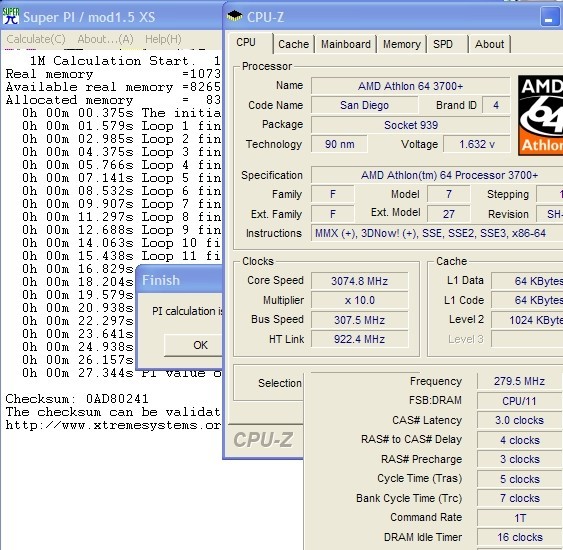Open the Help(H) menu
Image resolution: width=563 pixels, height=550 pixels.
[x=163, y=39]
